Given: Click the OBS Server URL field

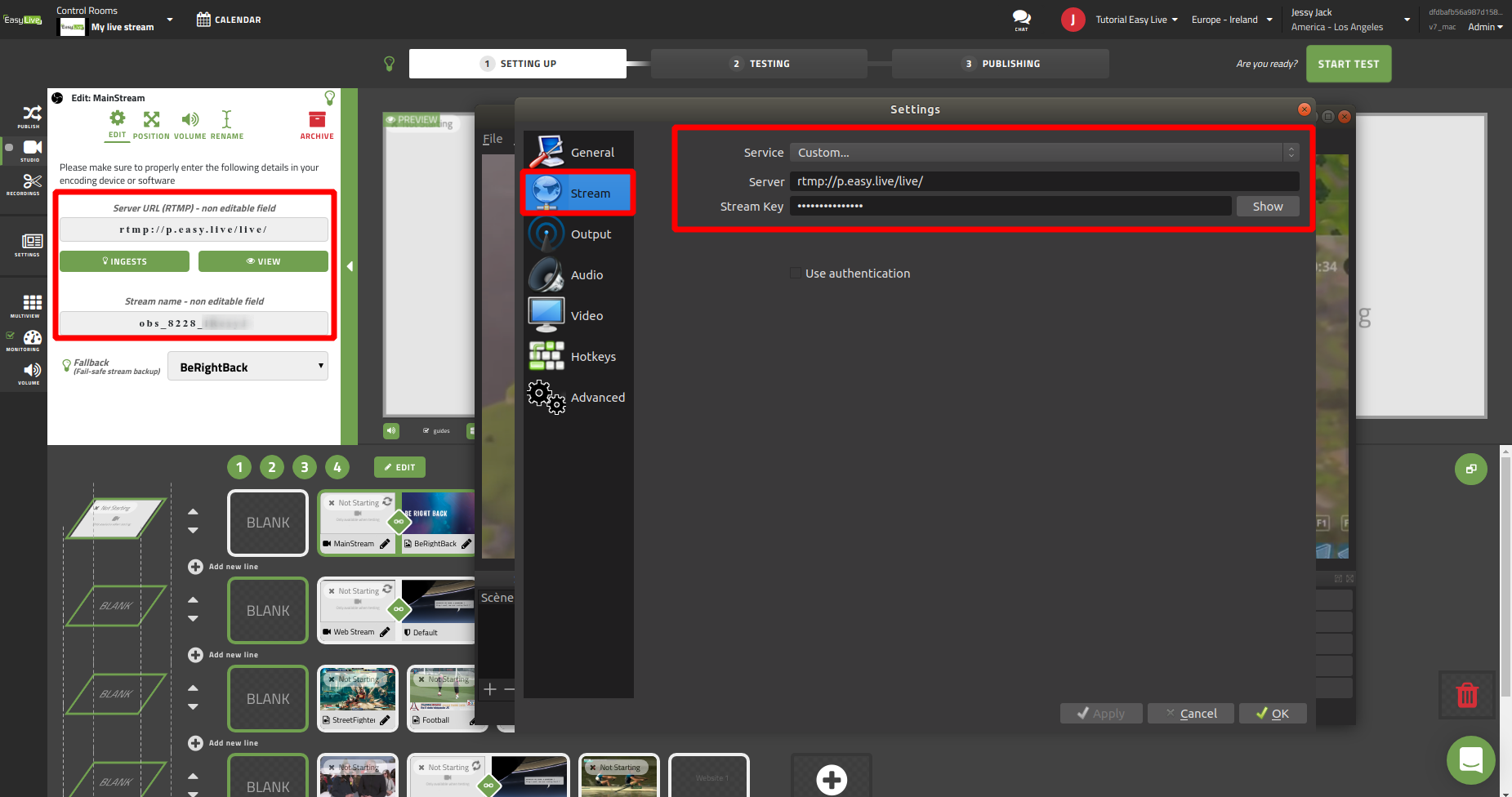Looking at the screenshot, I should pyautogui.click(x=1044, y=181).
